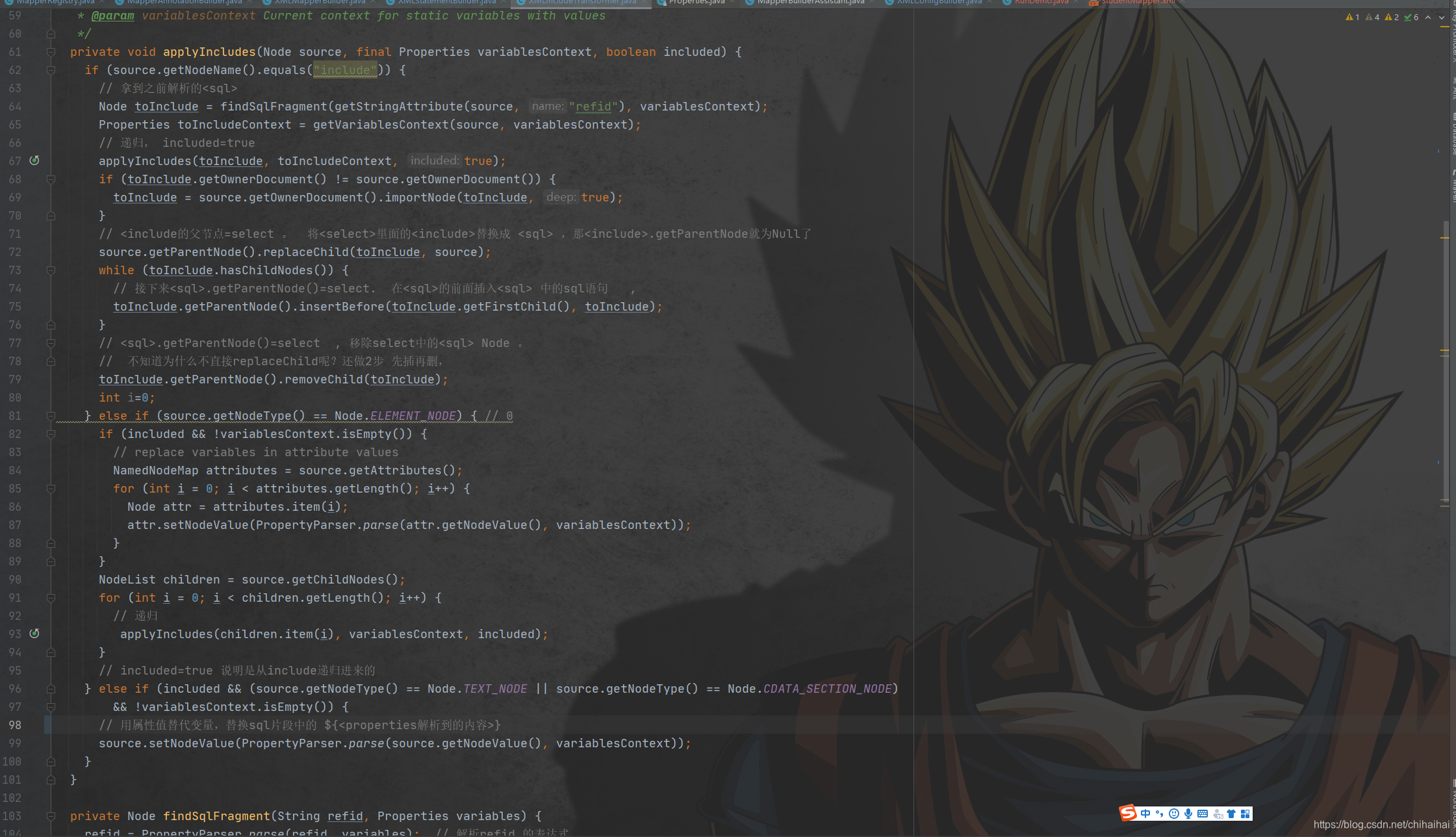Viewport: 1456px width, 837px height.
Task: Click TEXT_NODE constant on line 96
Action: [495, 689]
